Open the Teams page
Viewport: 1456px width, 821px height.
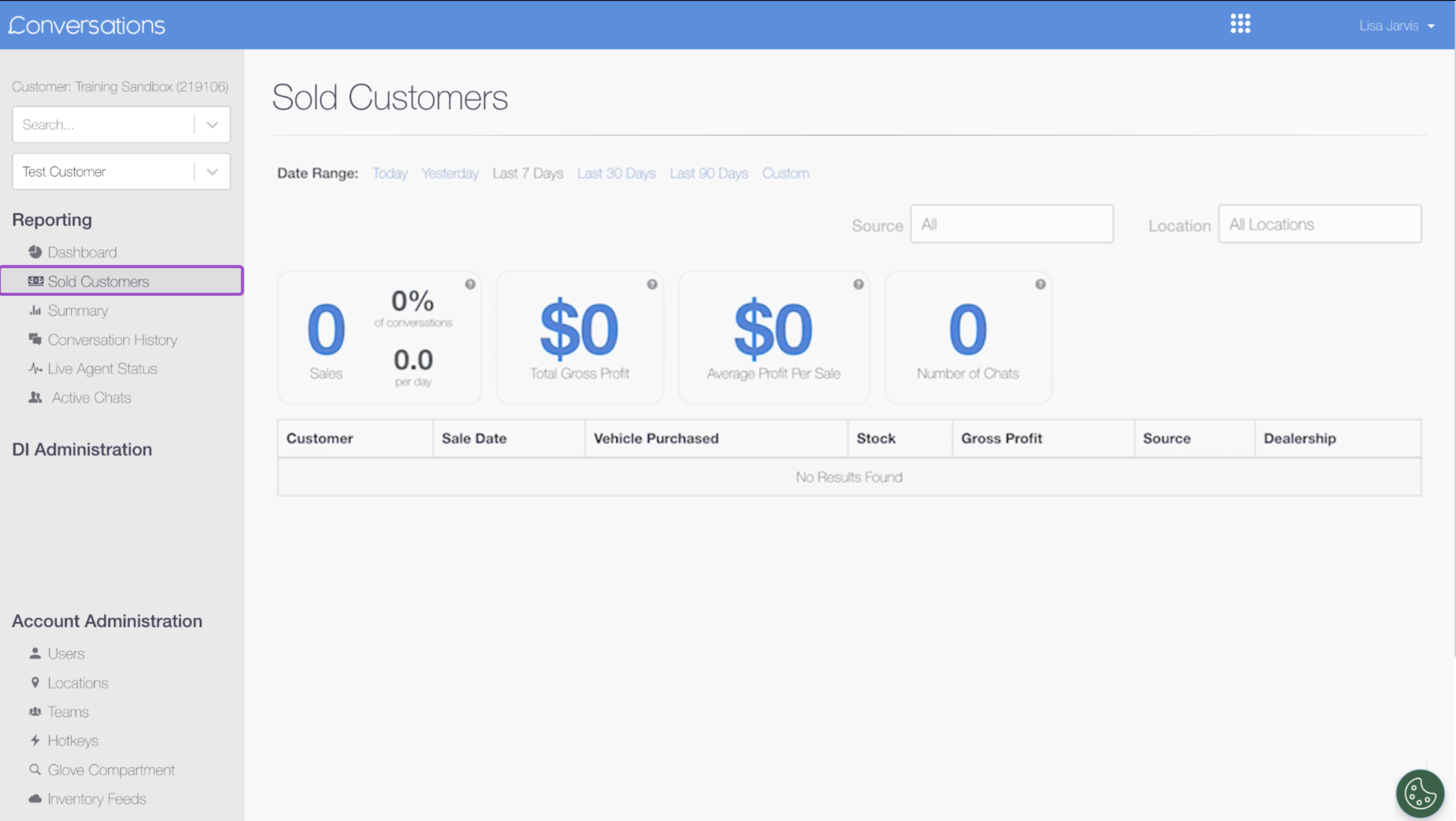pos(68,712)
